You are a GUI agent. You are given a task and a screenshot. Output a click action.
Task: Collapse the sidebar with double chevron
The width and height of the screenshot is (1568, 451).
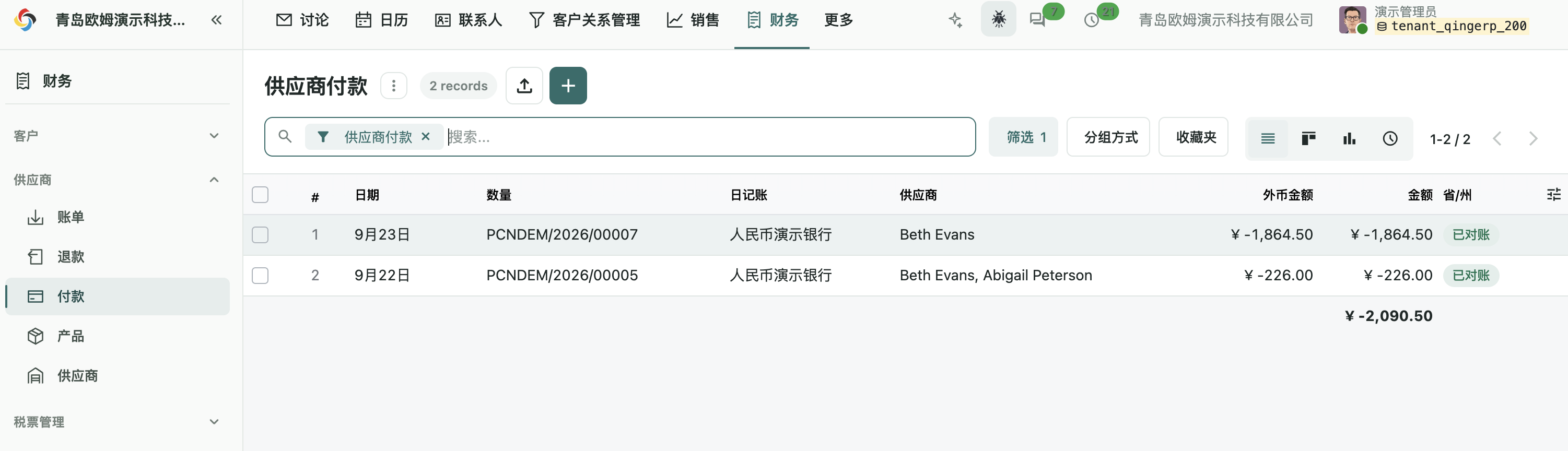click(216, 20)
